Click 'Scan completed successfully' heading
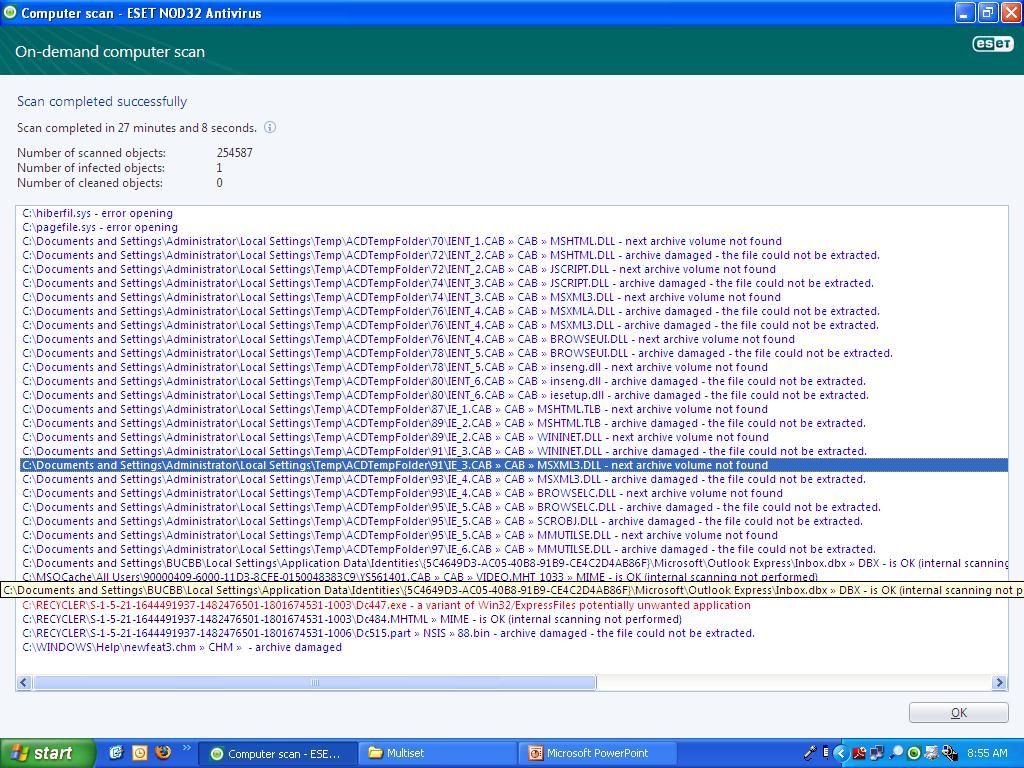The height and width of the screenshot is (768, 1024). (102, 101)
